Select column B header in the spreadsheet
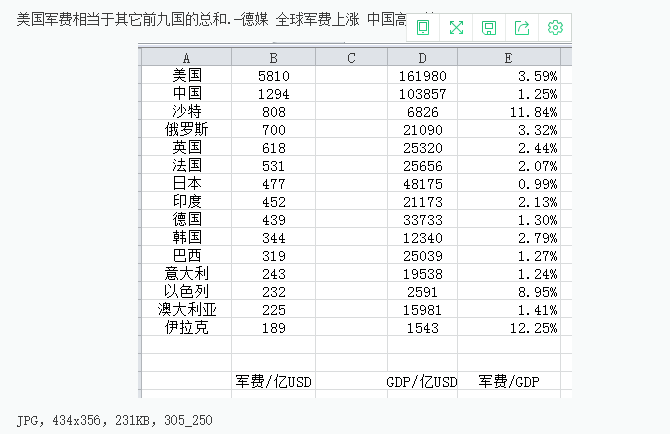This screenshot has height=434, width=670. tap(273, 59)
